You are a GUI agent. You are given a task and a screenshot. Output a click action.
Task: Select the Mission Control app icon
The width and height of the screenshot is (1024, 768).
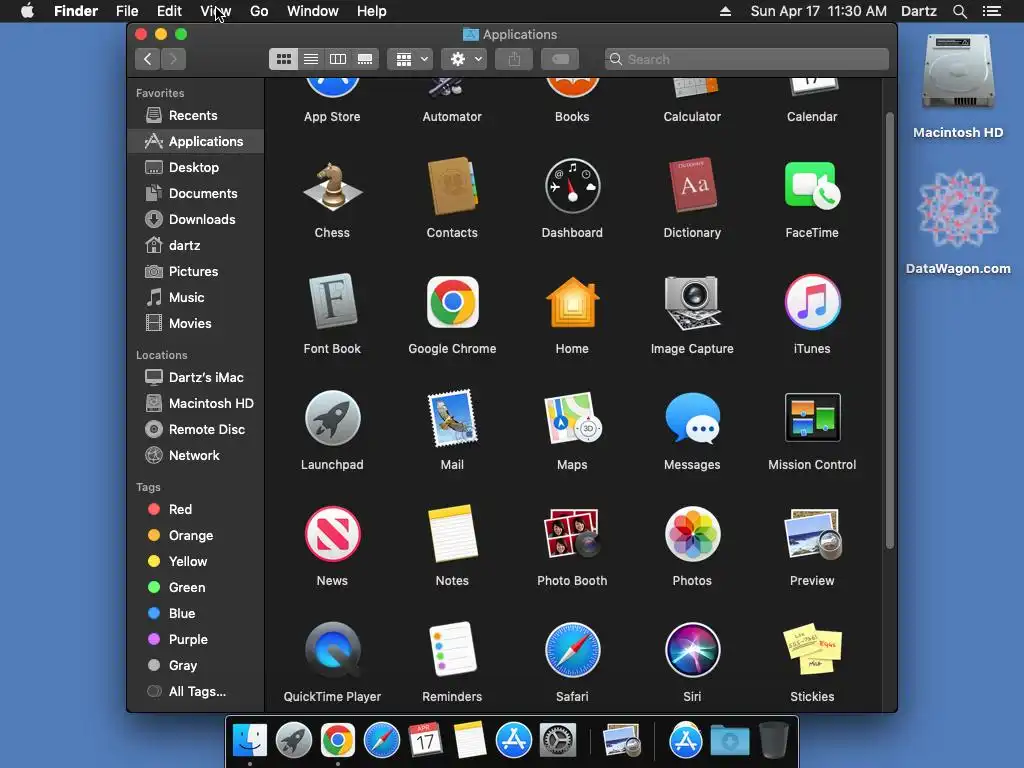pyautogui.click(x=812, y=418)
